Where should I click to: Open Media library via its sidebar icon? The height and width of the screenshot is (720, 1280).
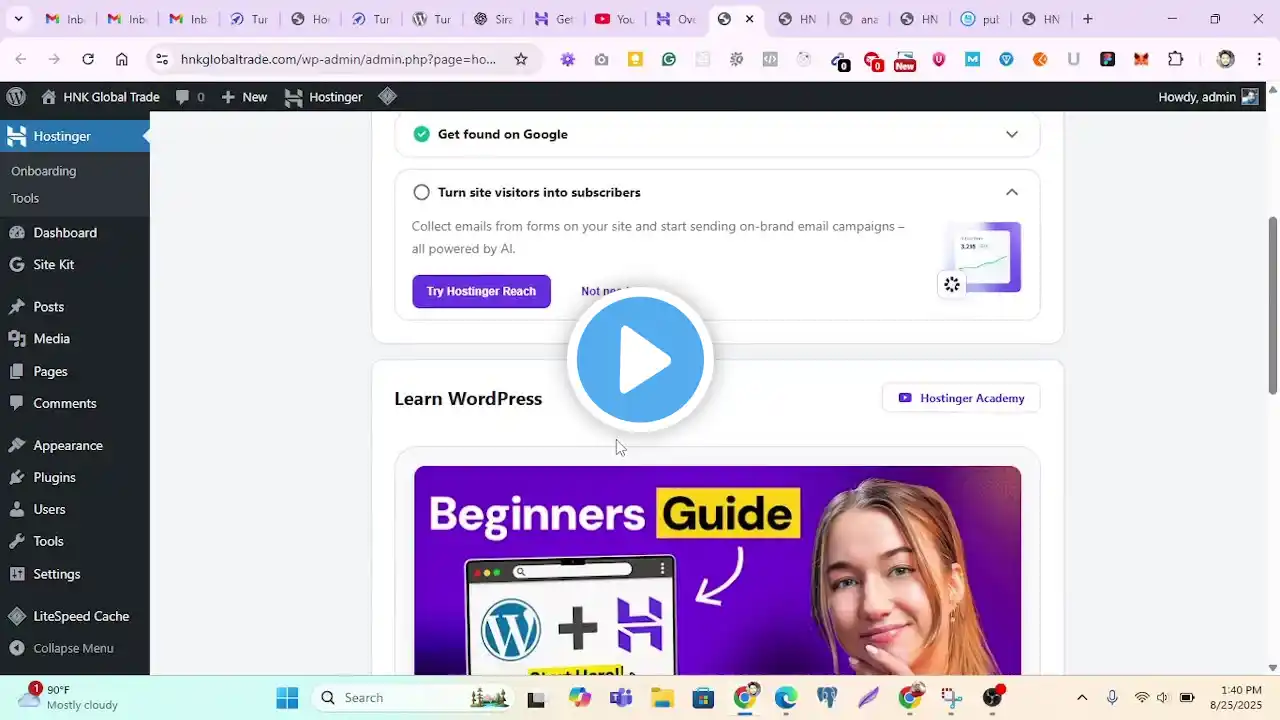point(16,339)
